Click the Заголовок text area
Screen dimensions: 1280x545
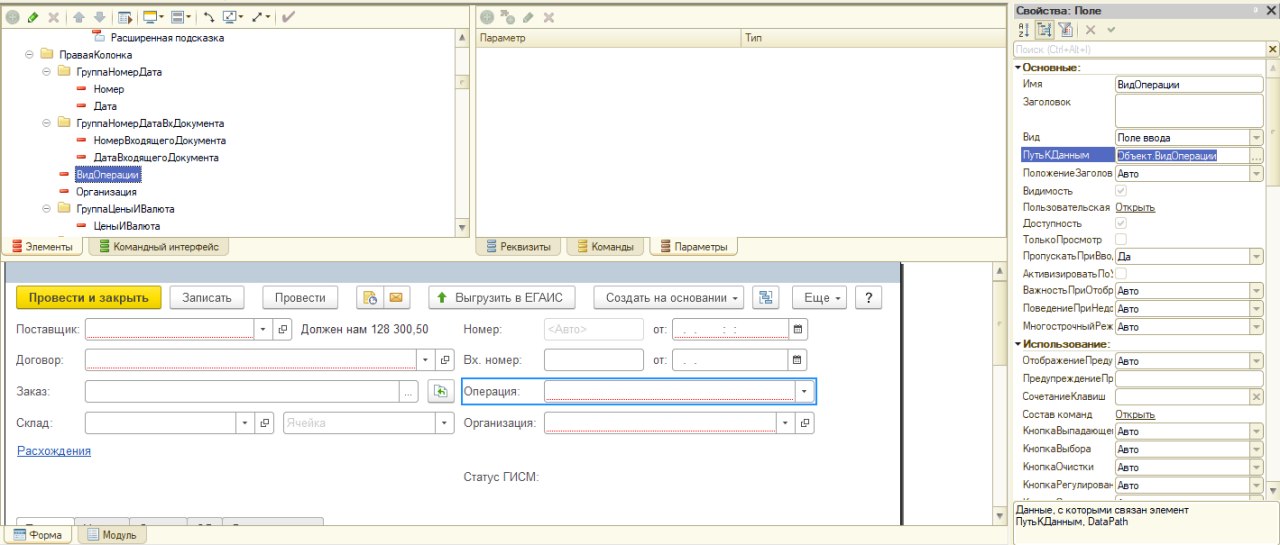coord(1189,110)
